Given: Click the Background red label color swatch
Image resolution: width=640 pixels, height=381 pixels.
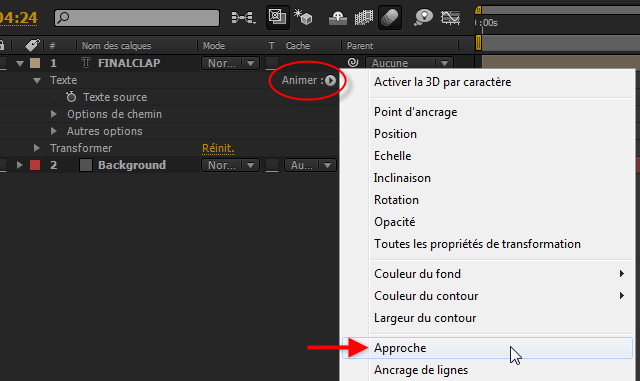Looking at the screenshot, I should click(35, 165).
